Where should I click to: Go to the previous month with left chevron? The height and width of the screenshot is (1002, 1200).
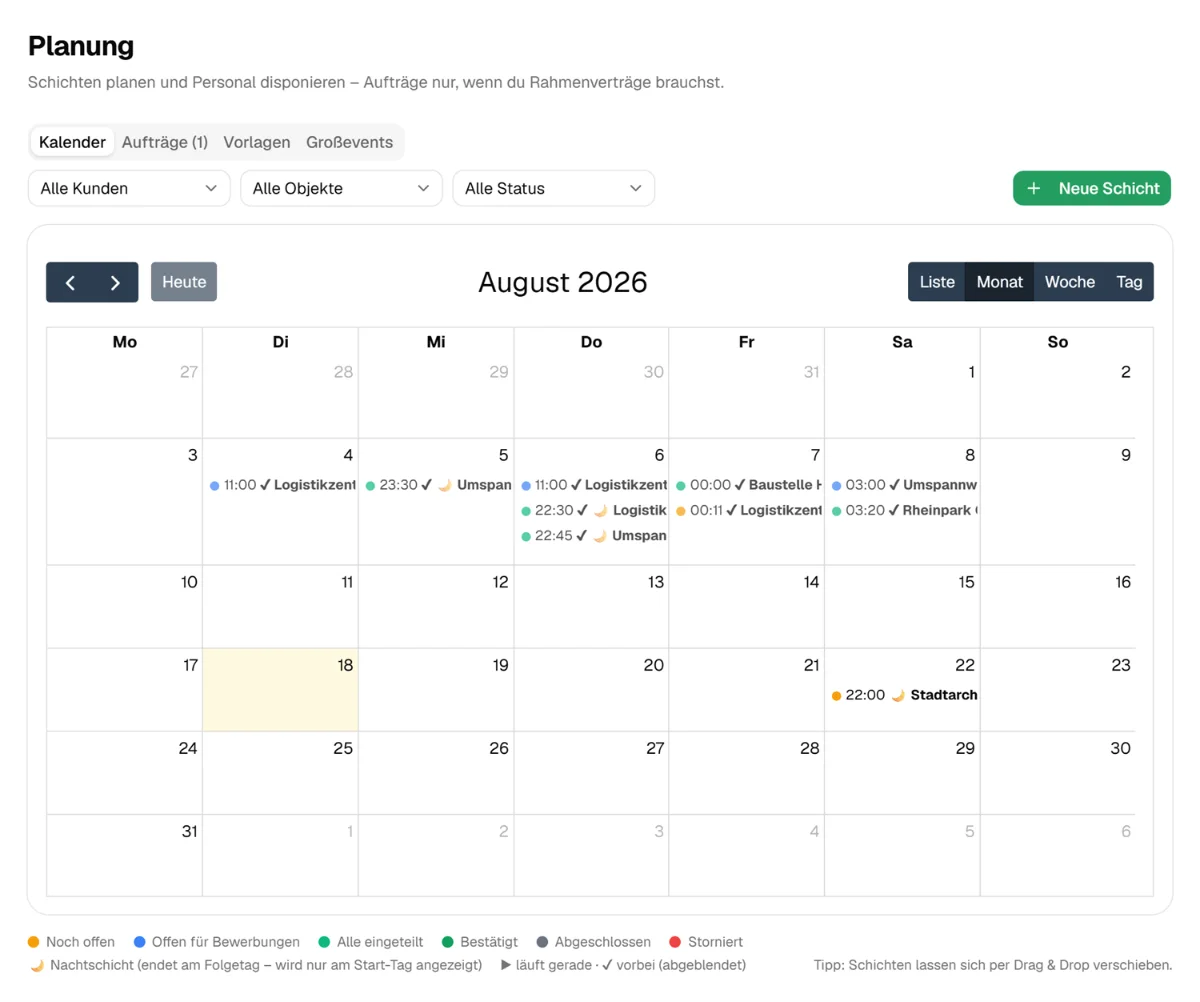point(70,282)
